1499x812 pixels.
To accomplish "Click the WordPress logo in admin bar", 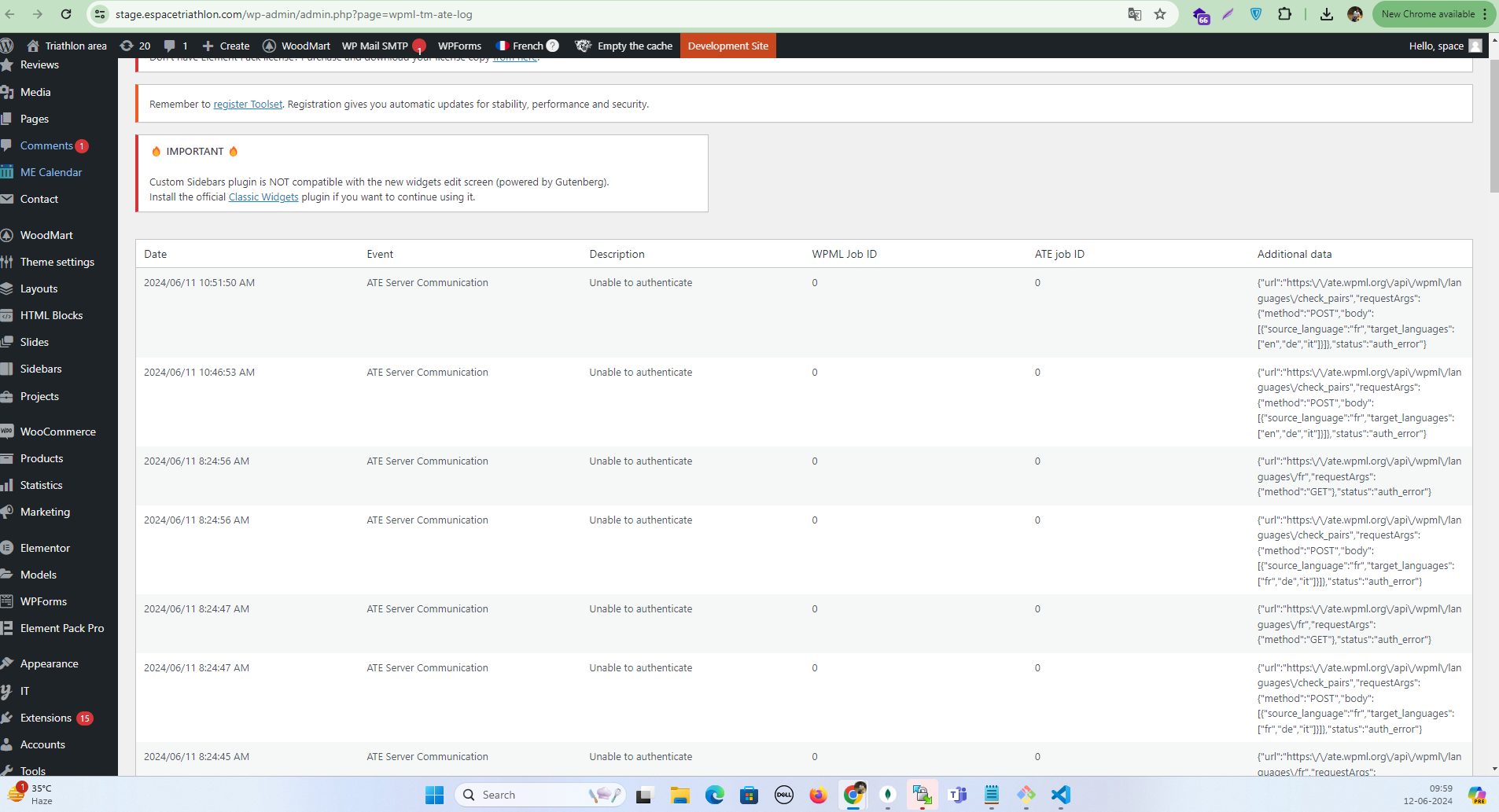I will pos(7,46).
